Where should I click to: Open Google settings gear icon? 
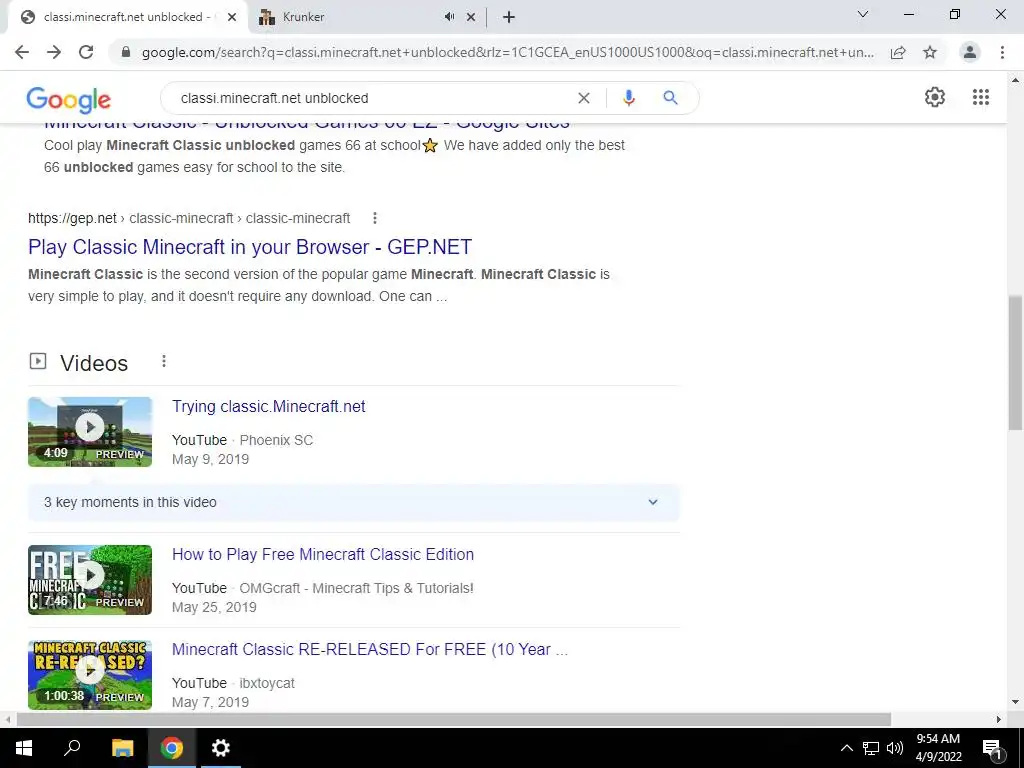click(x=935, y=97)
